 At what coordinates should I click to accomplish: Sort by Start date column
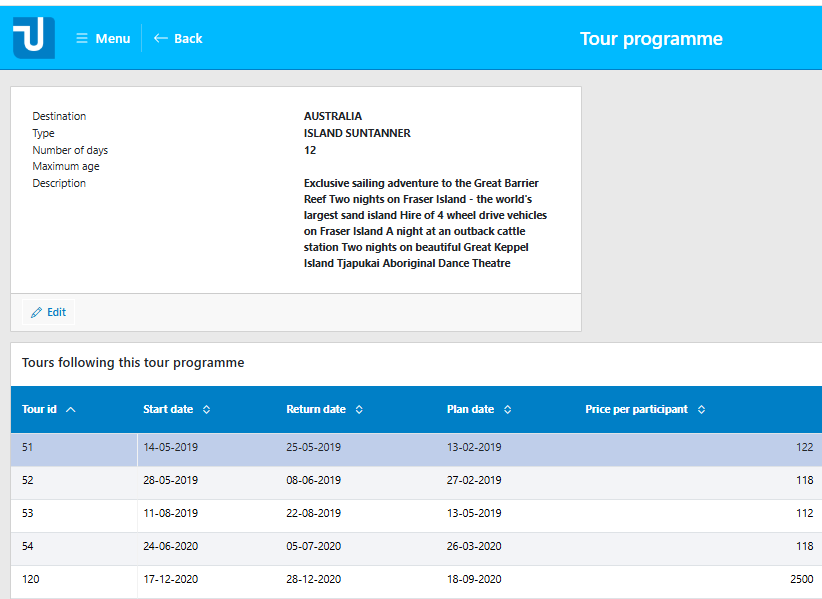click(x=168, y=409)
